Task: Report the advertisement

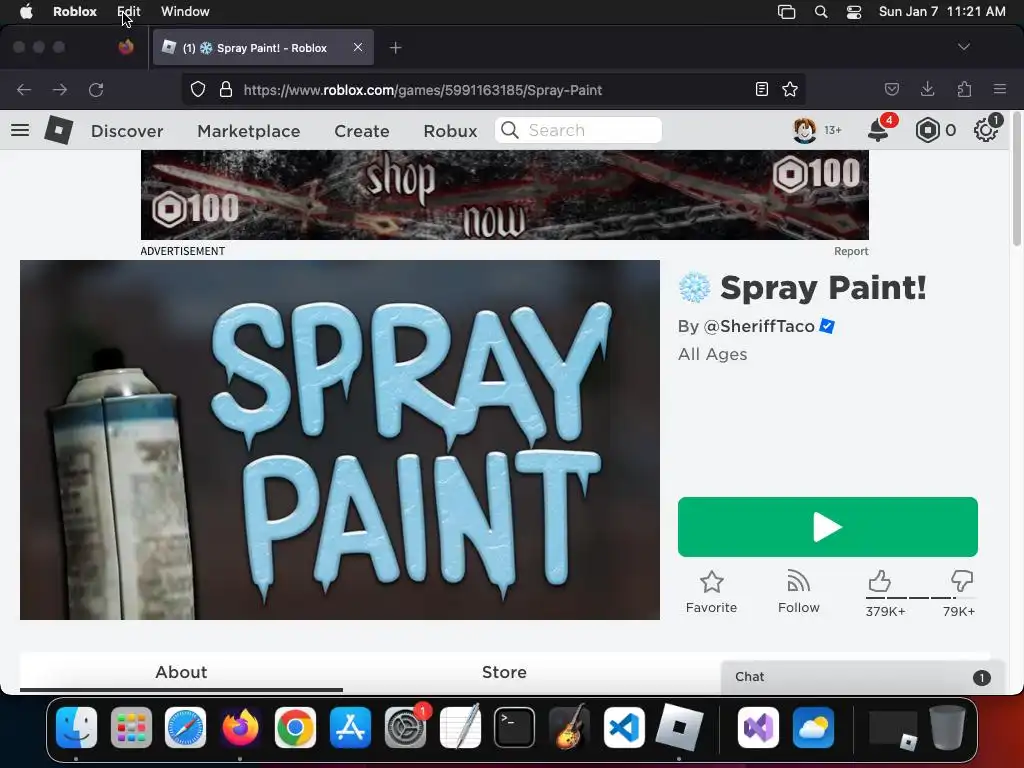Action: point(851,251)
